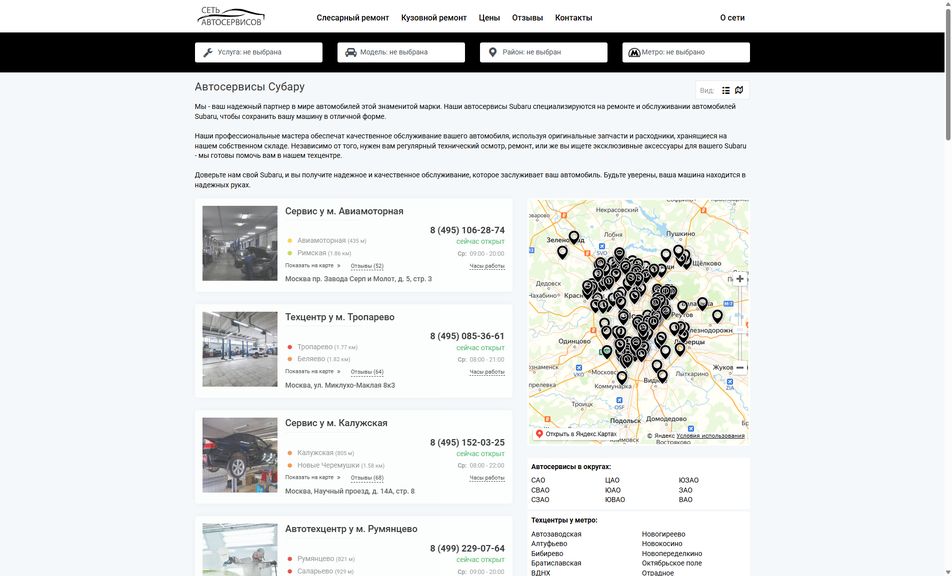Open Сервис у м. Авиамоторная title
Image resolution: width=952 pixels, height=576 pixels.
tap(344, 211)
